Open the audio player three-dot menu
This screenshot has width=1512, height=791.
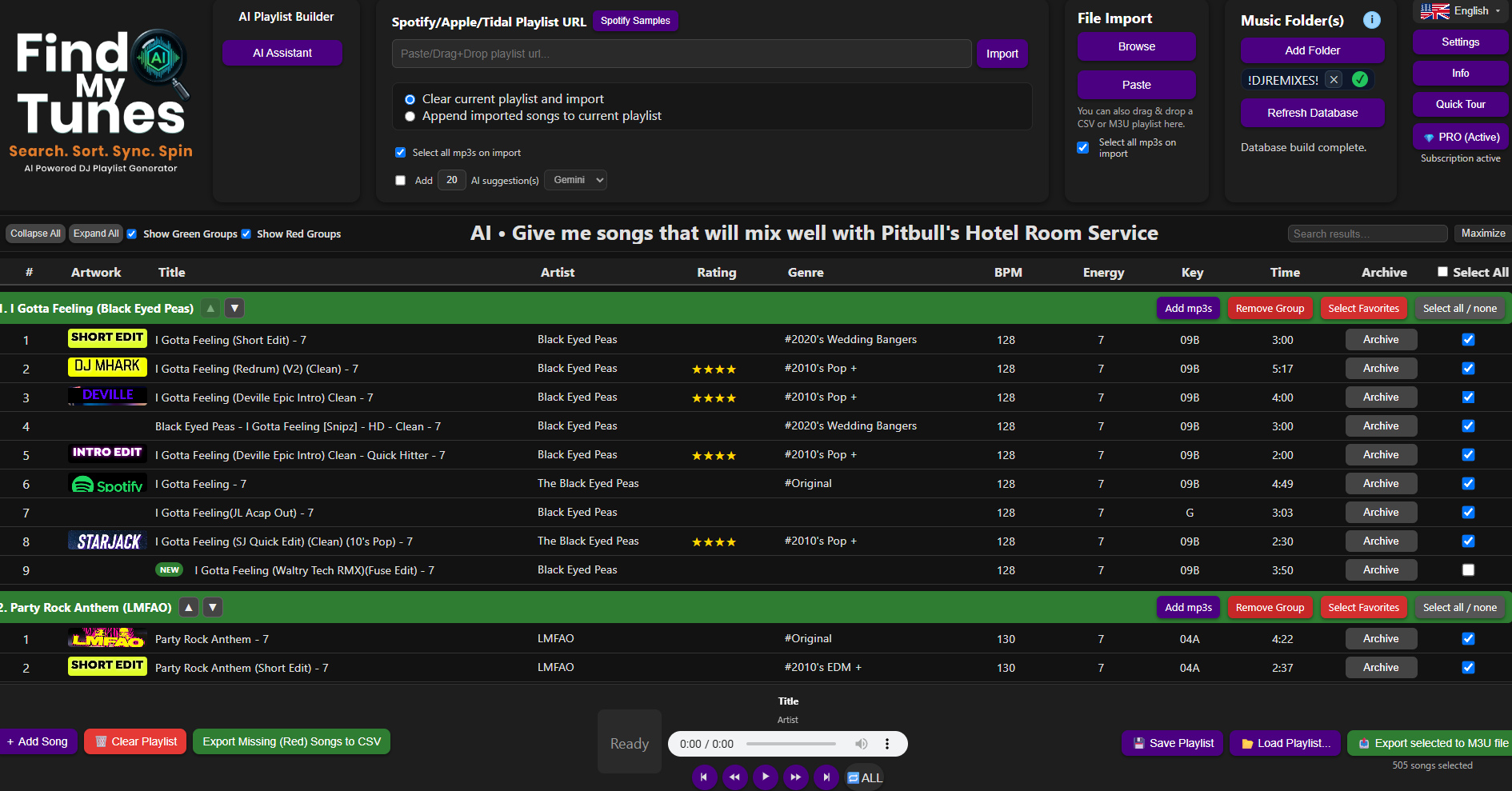click(x=887, y=744)
